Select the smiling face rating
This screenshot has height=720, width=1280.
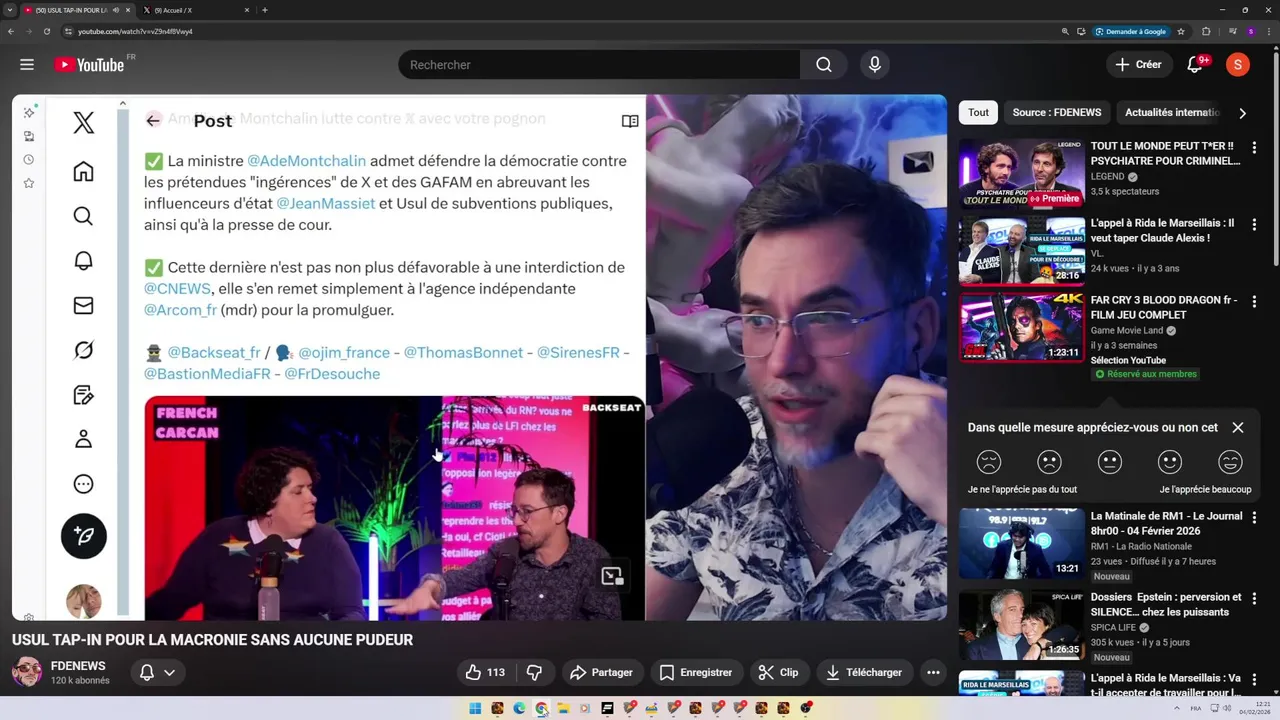[1170, 462]
